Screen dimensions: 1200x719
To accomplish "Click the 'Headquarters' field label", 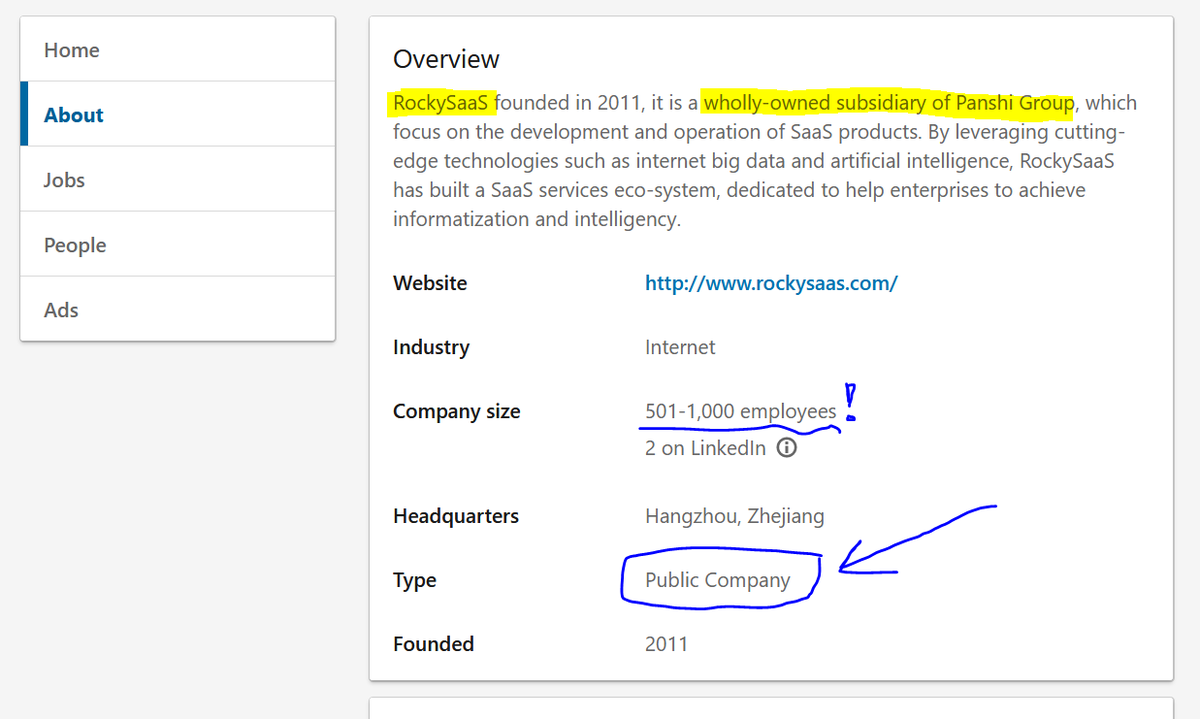I will click(x=456, y=516).
